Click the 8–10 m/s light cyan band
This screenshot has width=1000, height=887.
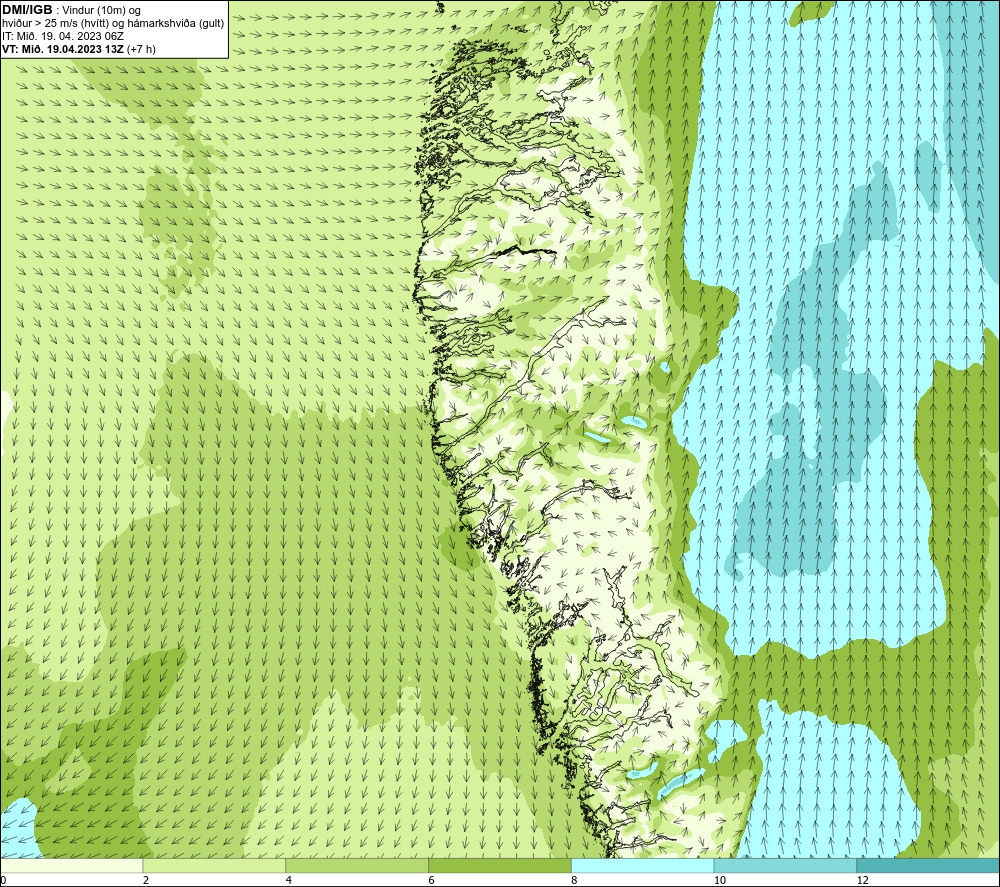[643, 865]
